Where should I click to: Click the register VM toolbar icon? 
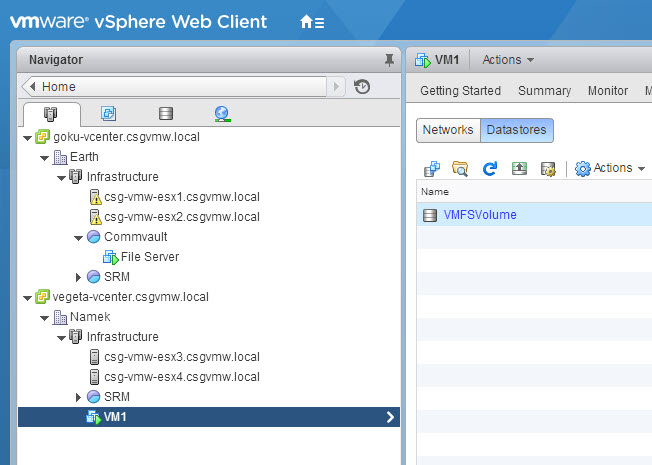(x=432, y=168)
